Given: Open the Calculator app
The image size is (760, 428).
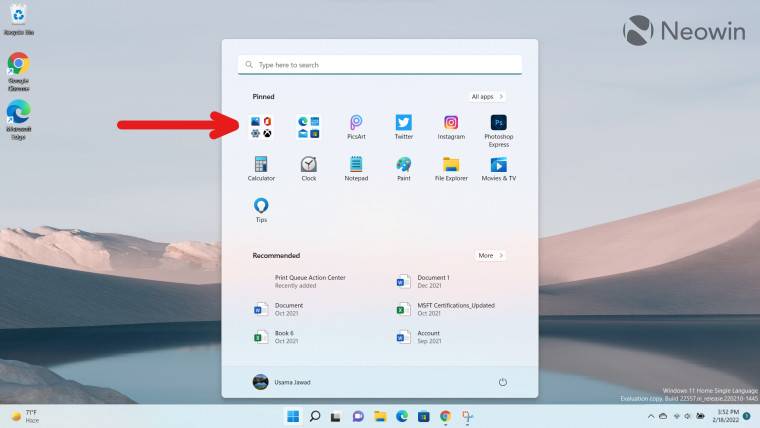Looking at the screenshot, I should pyautogui.click(x=261, y=169).
